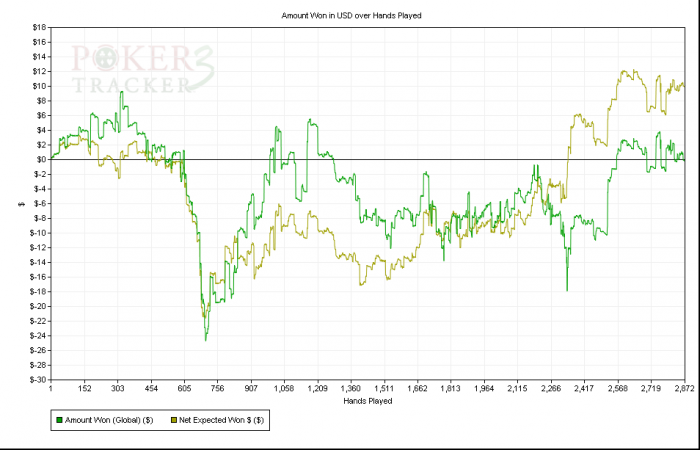Click the x-axis tick label '2,266'
This screenshot has width=700, height=450.
click(x=551, y=389)
